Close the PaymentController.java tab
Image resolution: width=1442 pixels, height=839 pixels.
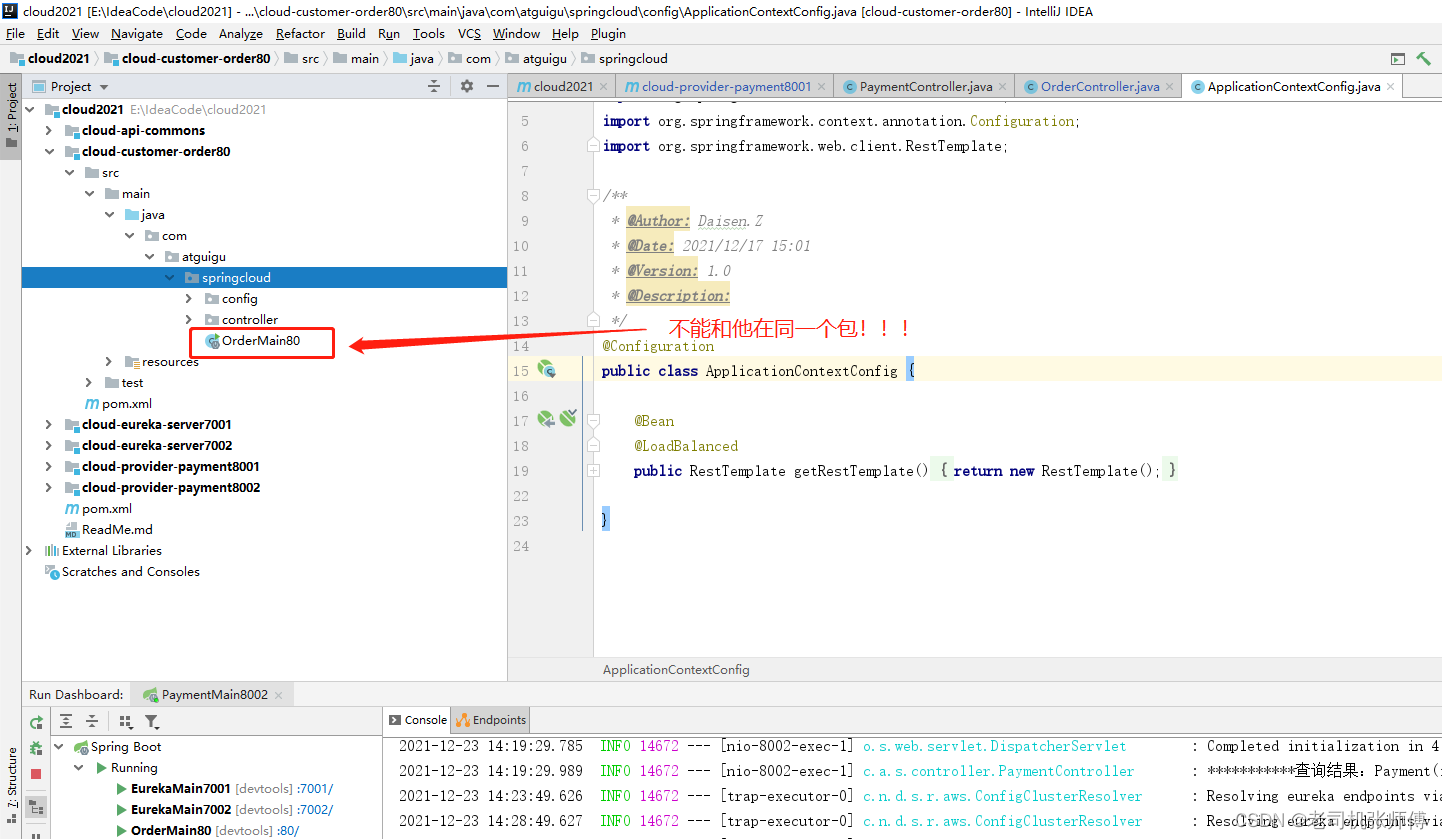click(x=1002, y=87)
